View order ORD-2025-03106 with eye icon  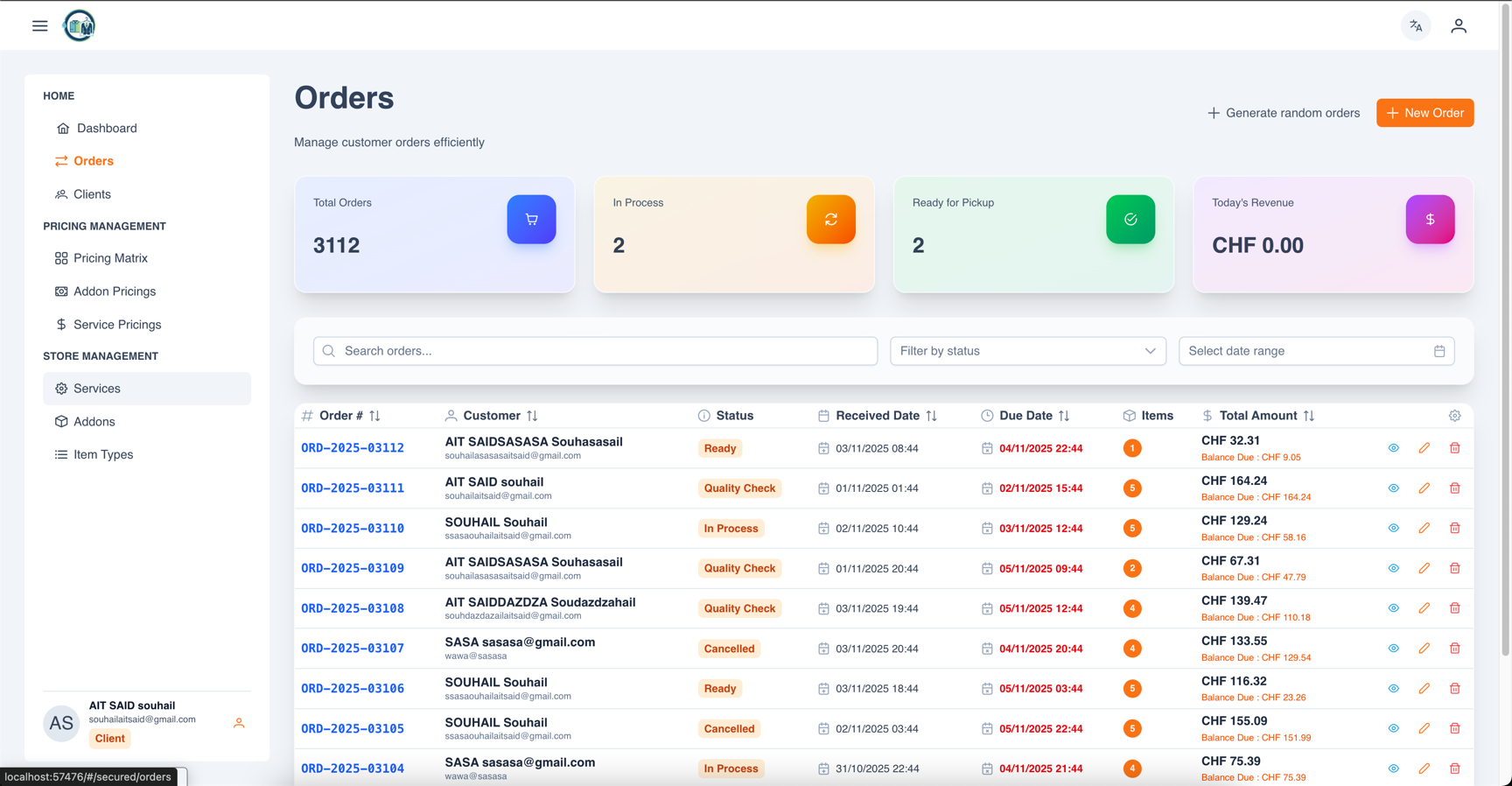point(1393,689)
